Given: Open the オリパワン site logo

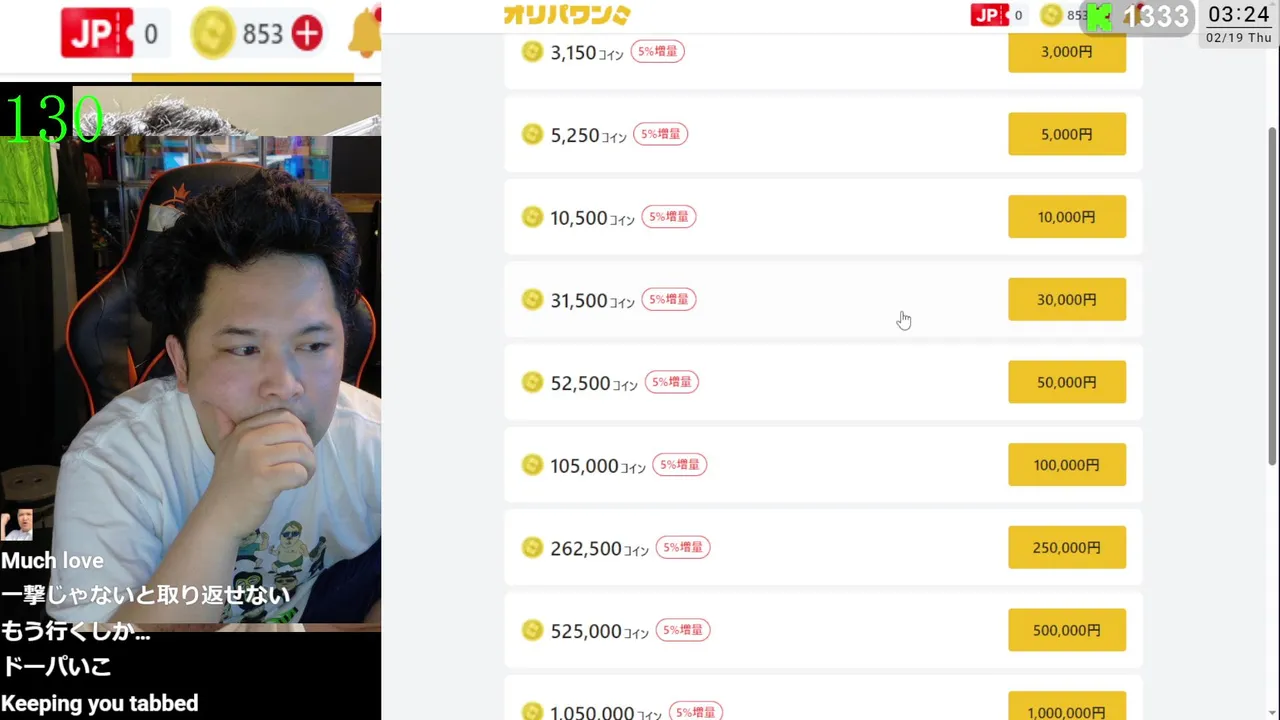Looking at the screenshot, I should pyautogui.click(x=567, y=14).
